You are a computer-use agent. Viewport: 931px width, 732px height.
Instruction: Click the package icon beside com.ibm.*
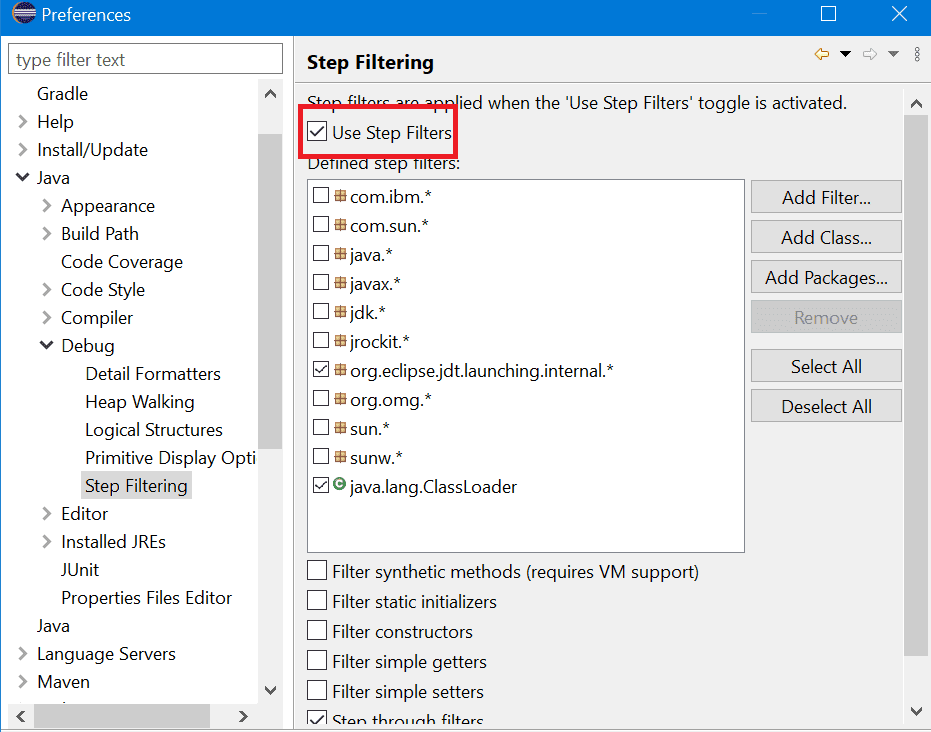(340, 197)
